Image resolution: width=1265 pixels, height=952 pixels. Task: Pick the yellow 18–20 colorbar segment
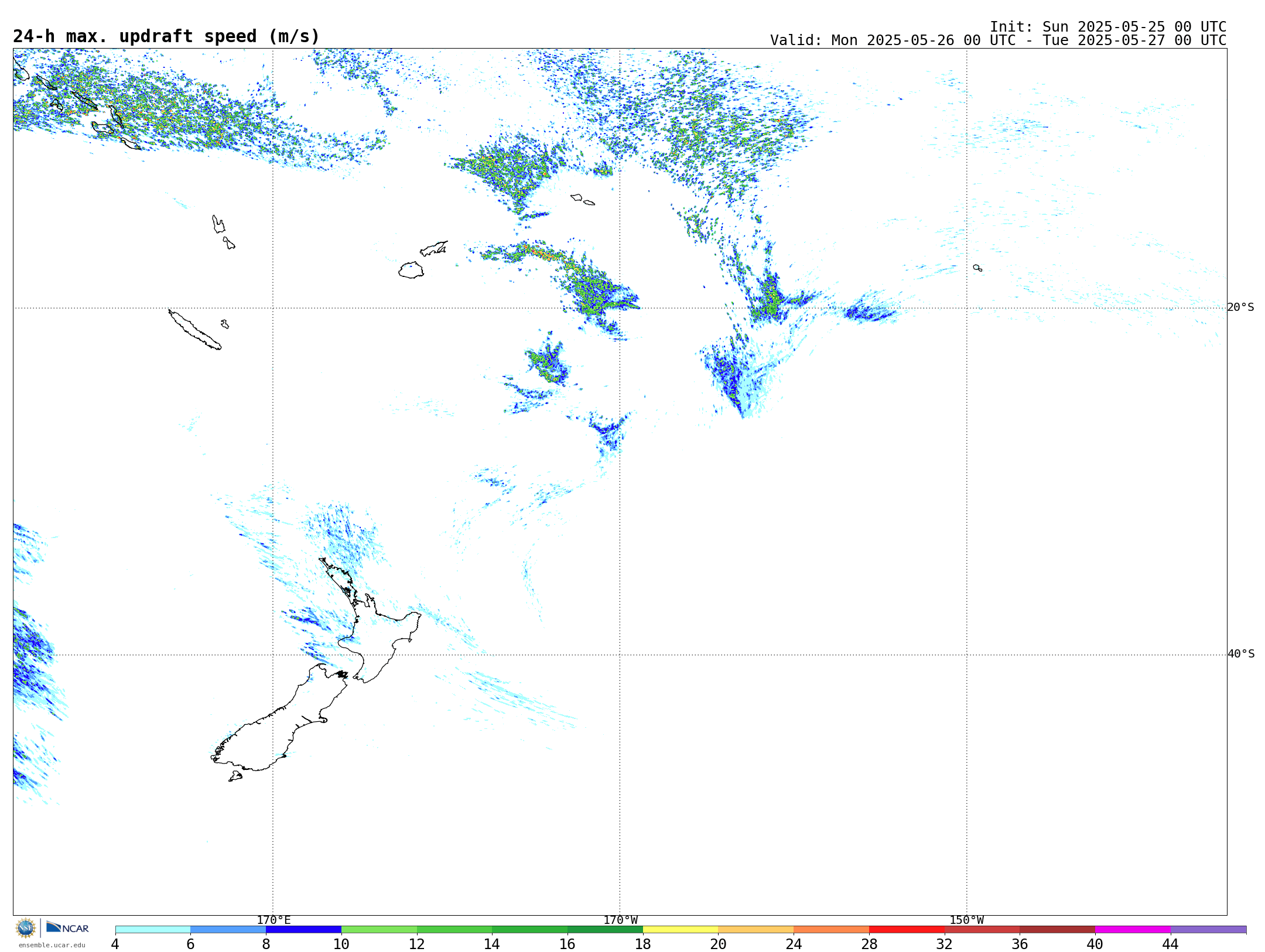point(681,929)
